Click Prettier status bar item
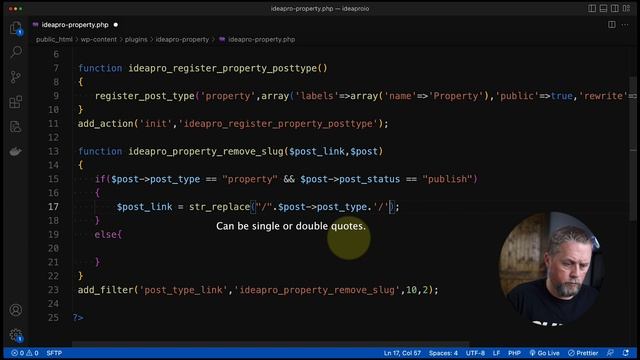 583,353
